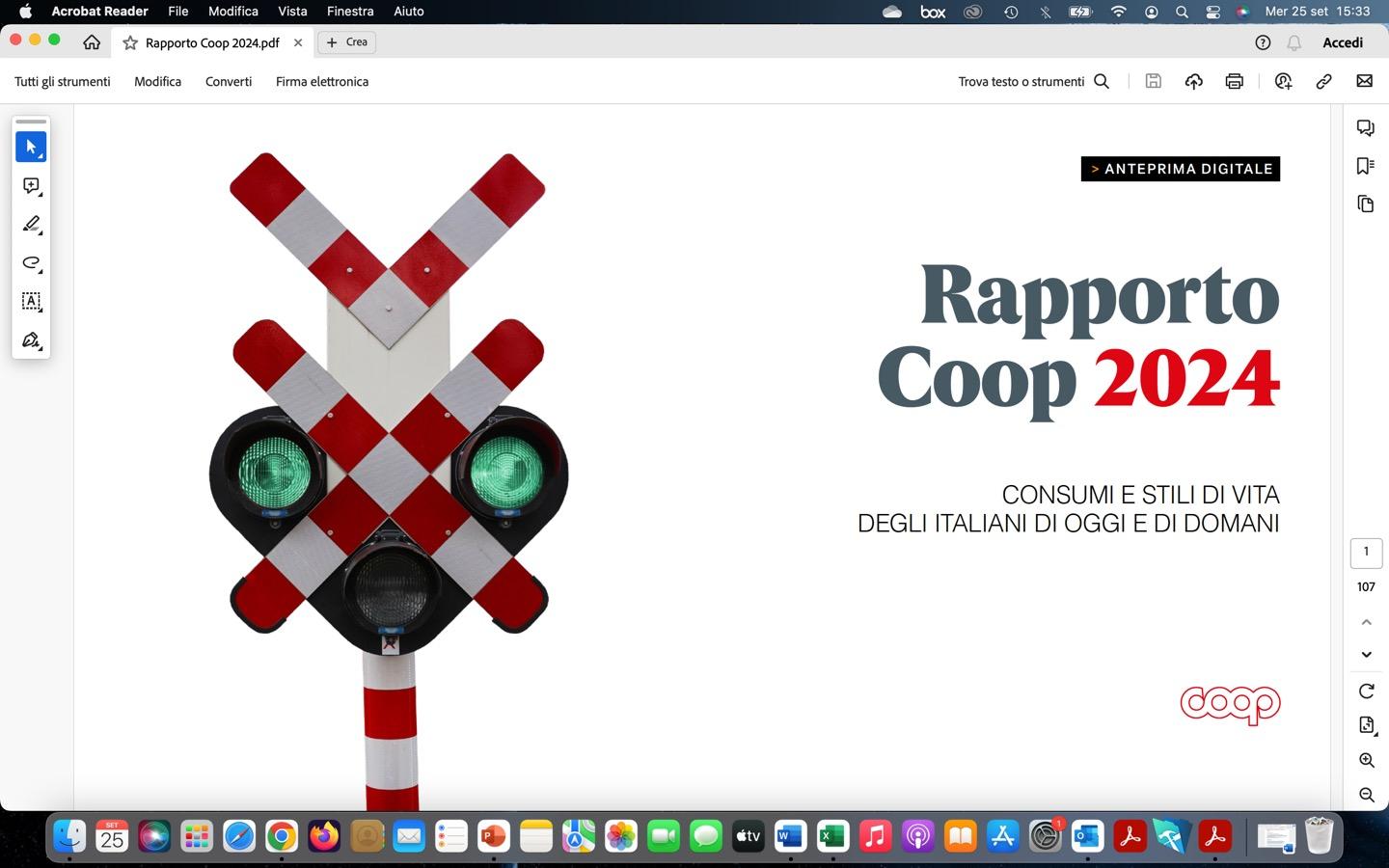Screen dimensions: 1389x868
Task: Open the Aiuto menu
Action: [409, 12]
